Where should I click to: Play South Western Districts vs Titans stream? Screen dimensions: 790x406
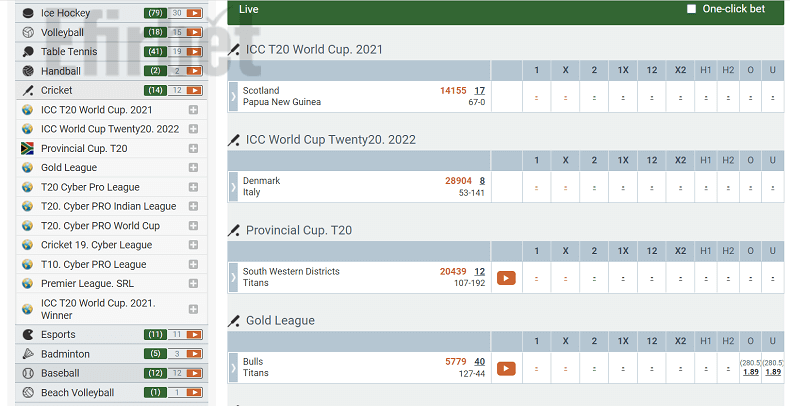pos(506,278)
